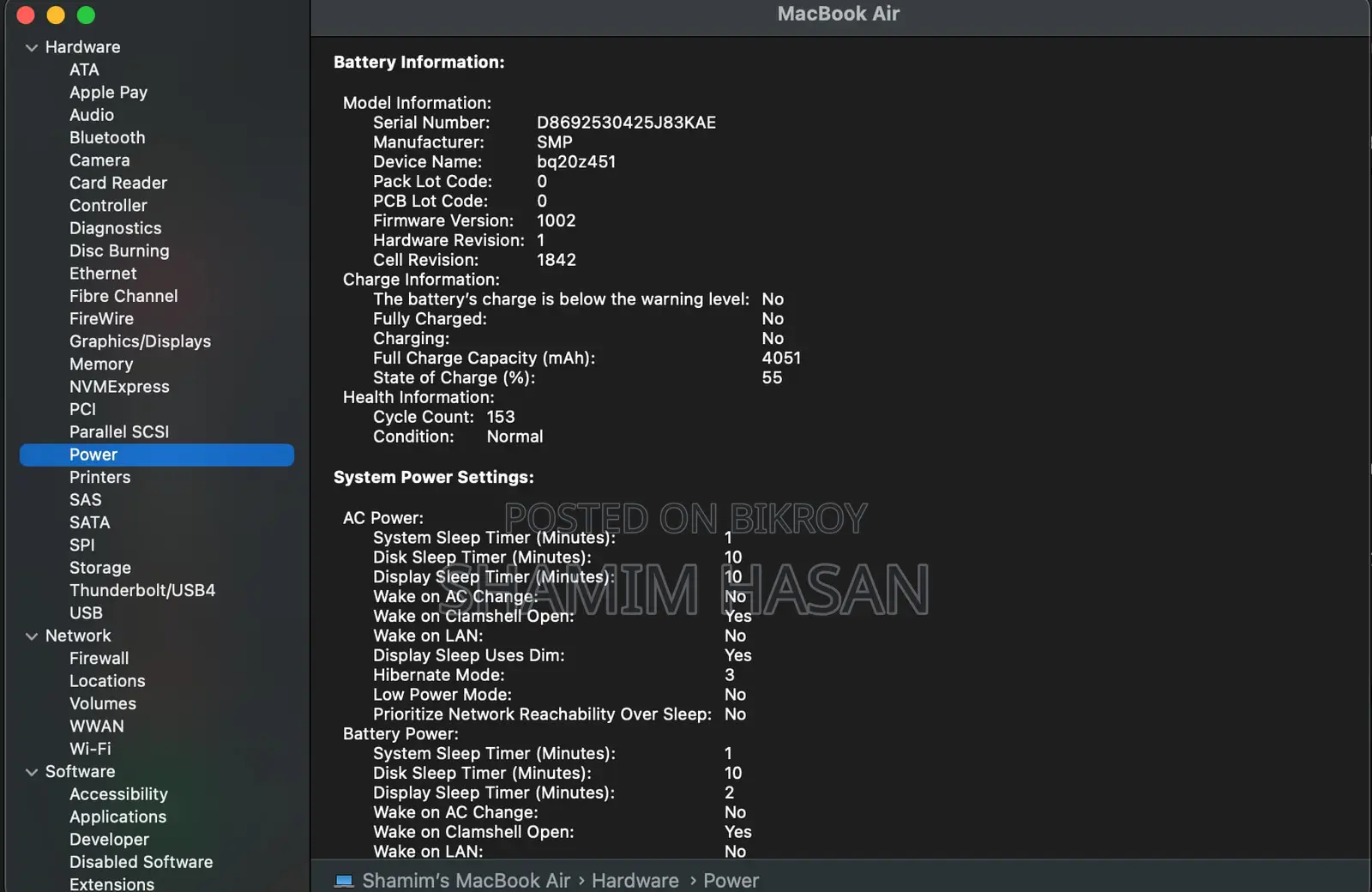Collapse the Network section chevron

pyautogui.click(x=32, y=636)
